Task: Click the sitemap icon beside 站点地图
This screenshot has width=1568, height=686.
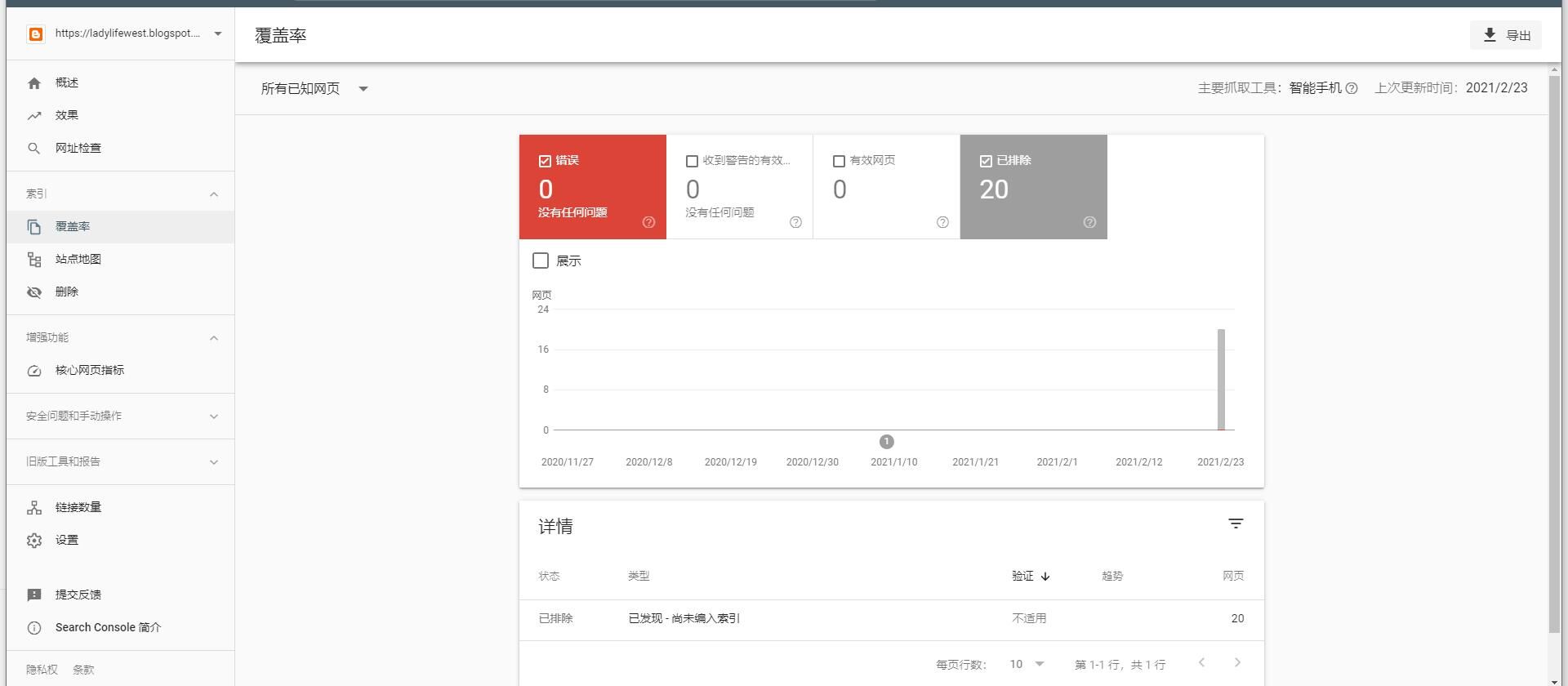Action: [x=34, y=259]
